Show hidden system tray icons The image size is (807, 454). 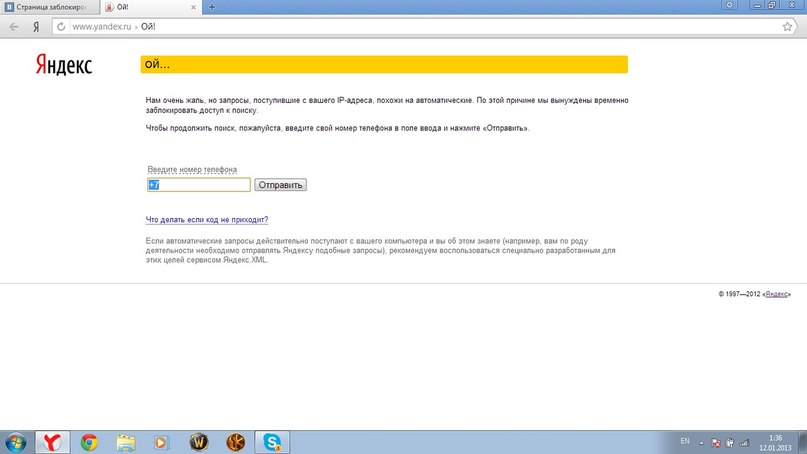(703, 441)
